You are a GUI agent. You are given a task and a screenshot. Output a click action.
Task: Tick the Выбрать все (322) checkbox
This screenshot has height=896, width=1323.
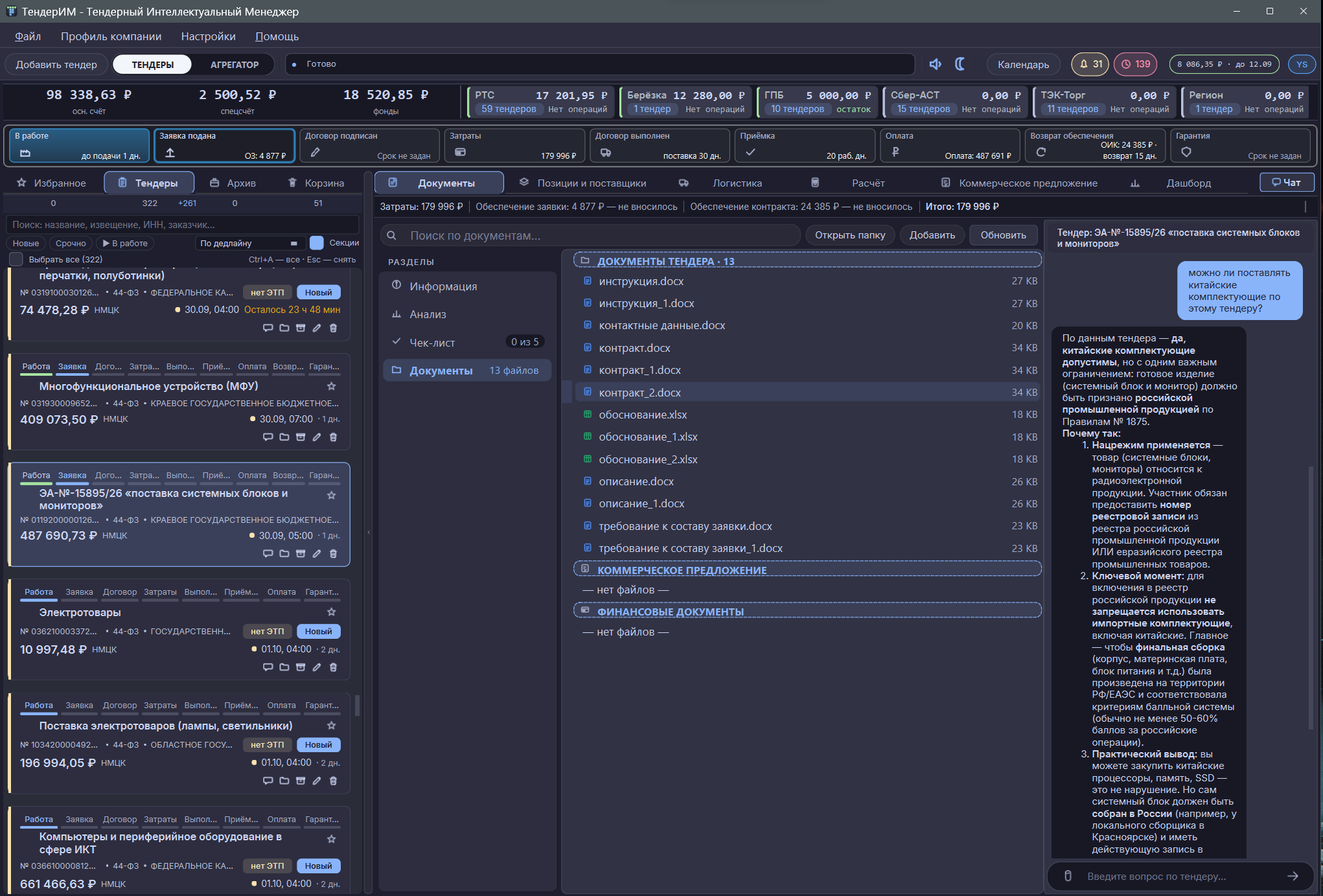click(16, 259)
